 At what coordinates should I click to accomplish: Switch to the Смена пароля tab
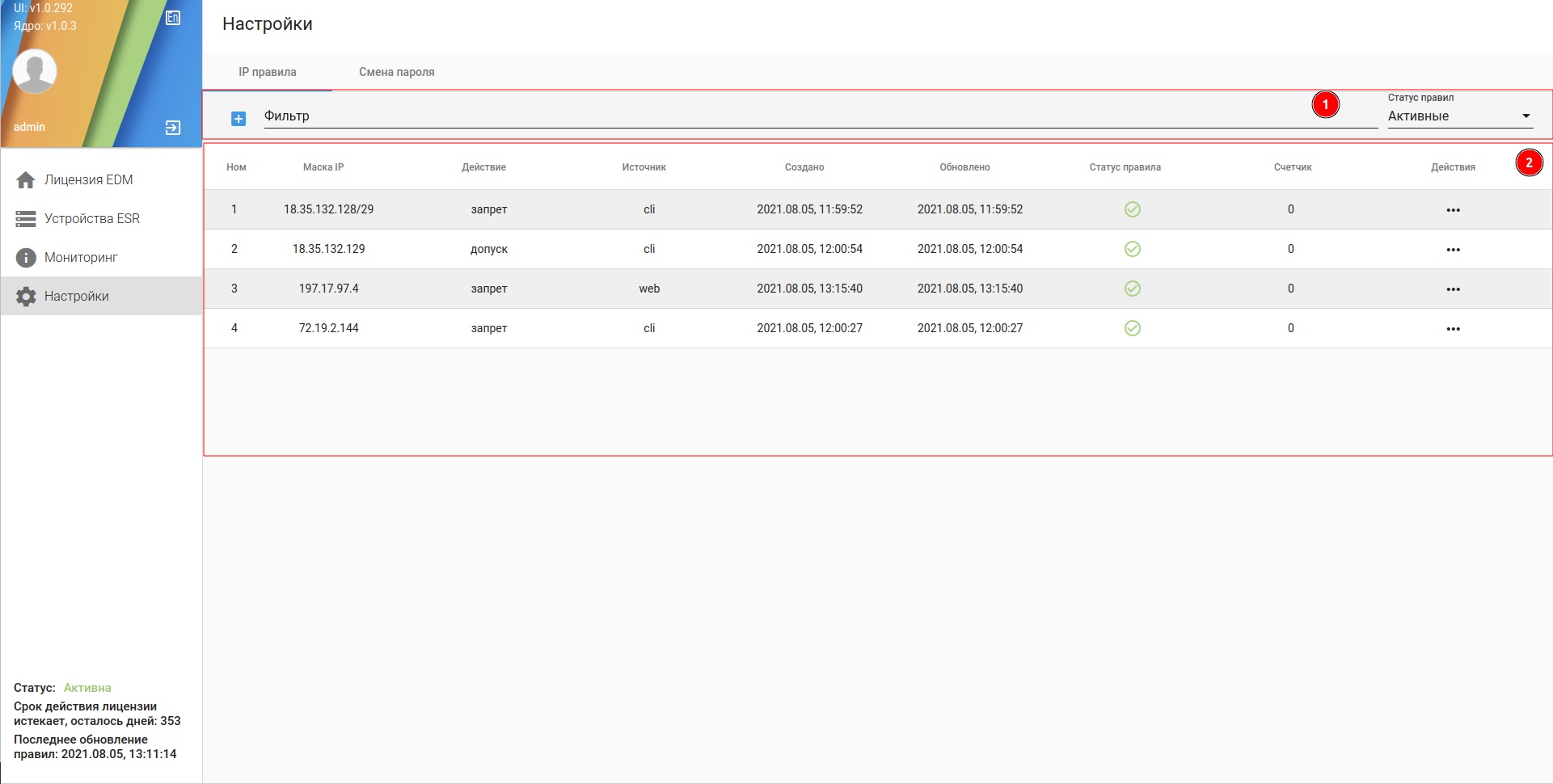396,72
